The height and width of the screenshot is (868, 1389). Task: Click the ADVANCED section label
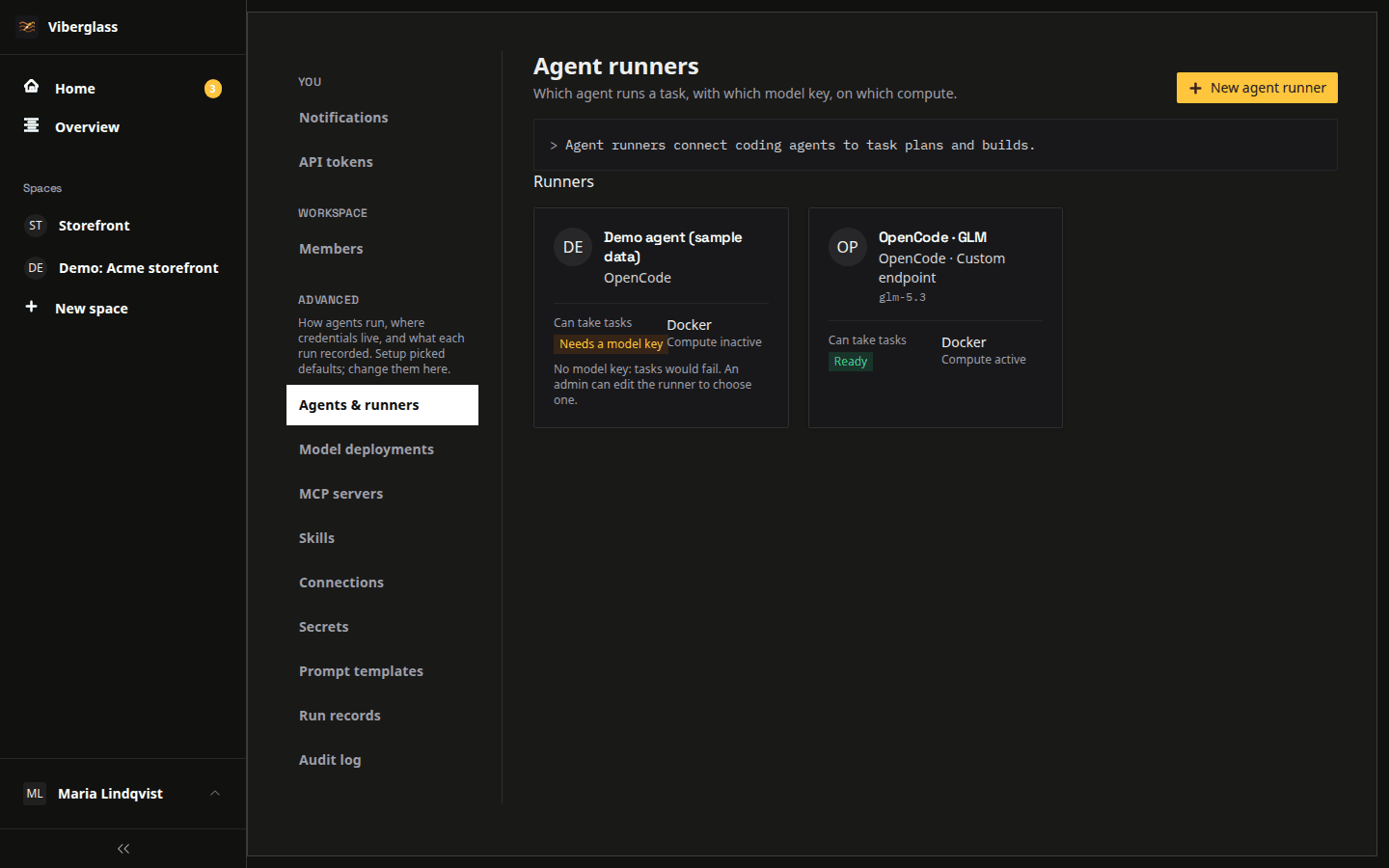point(328,300)
